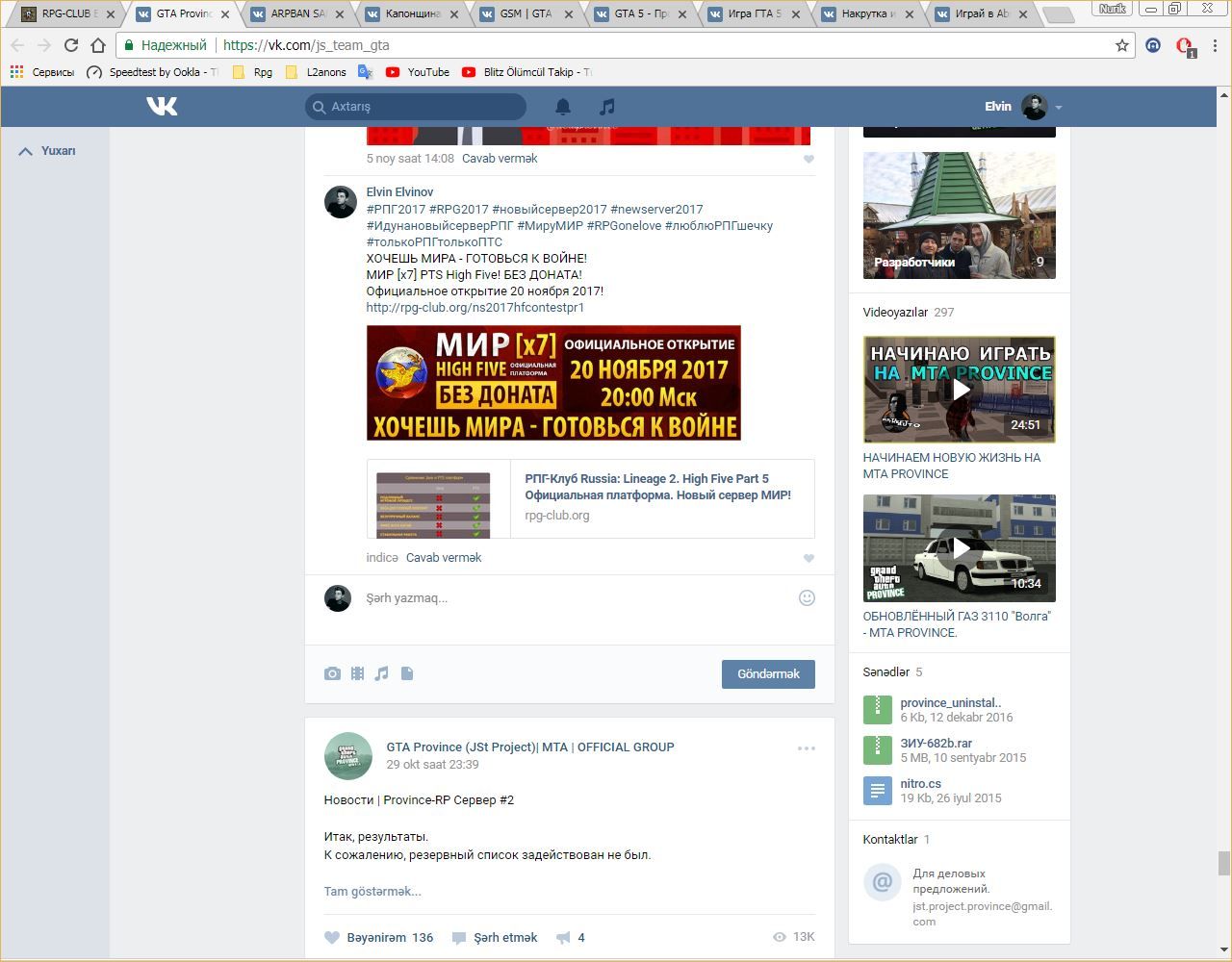Open post options three-dot menu
The height and width of the screenshot is (962, 1232).
(807, 748)
